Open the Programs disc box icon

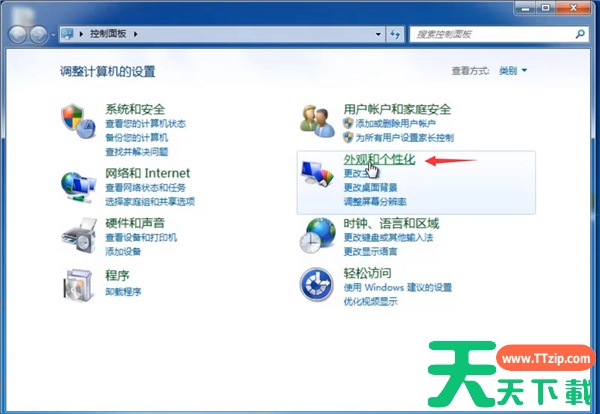tap(78, 285)
